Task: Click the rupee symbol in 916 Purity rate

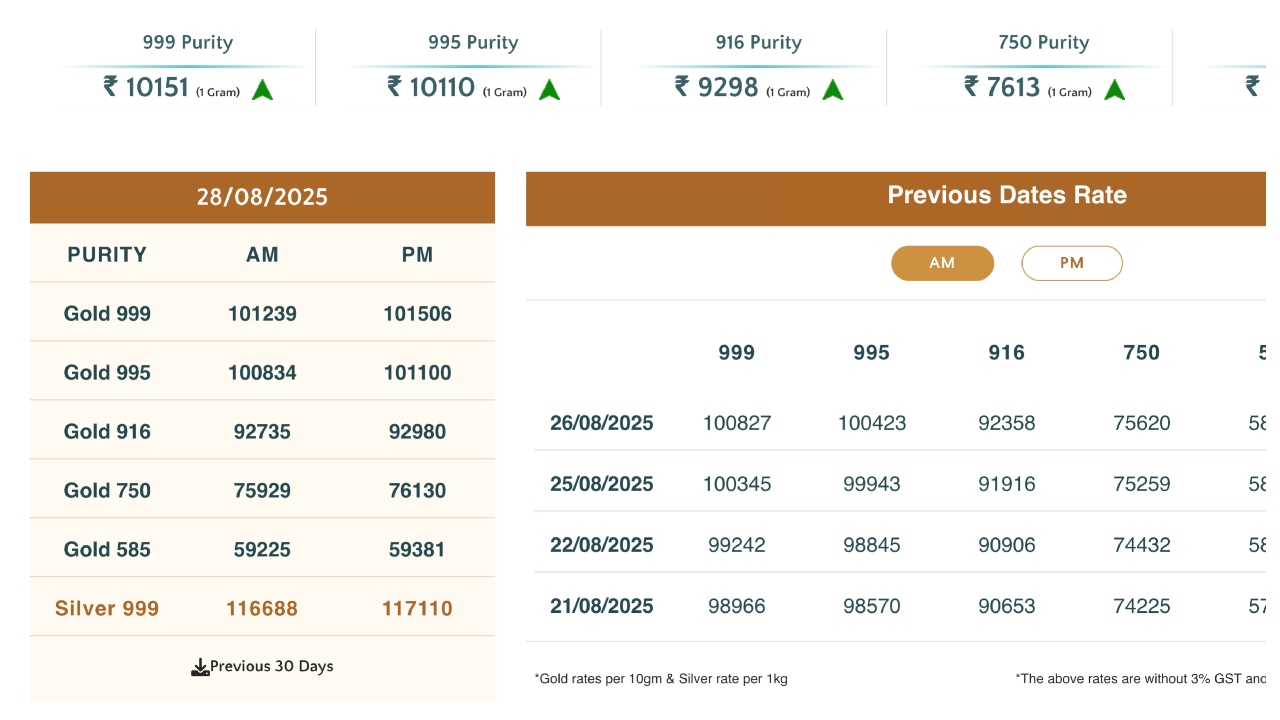Action: click(x=682, y=87)
